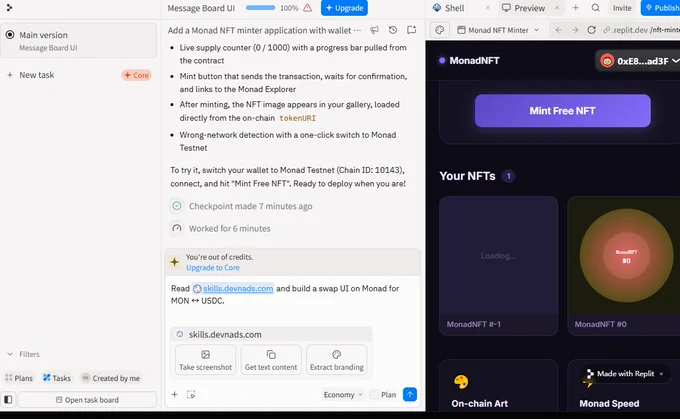Click the Upgrade button

click(344, 8)
